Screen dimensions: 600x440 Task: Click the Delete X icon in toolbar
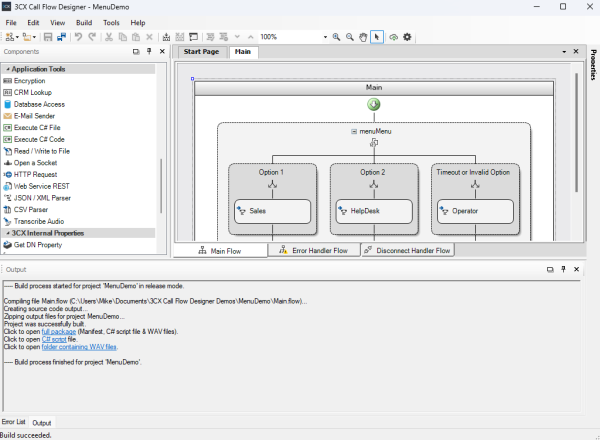(x=149, y=37)
